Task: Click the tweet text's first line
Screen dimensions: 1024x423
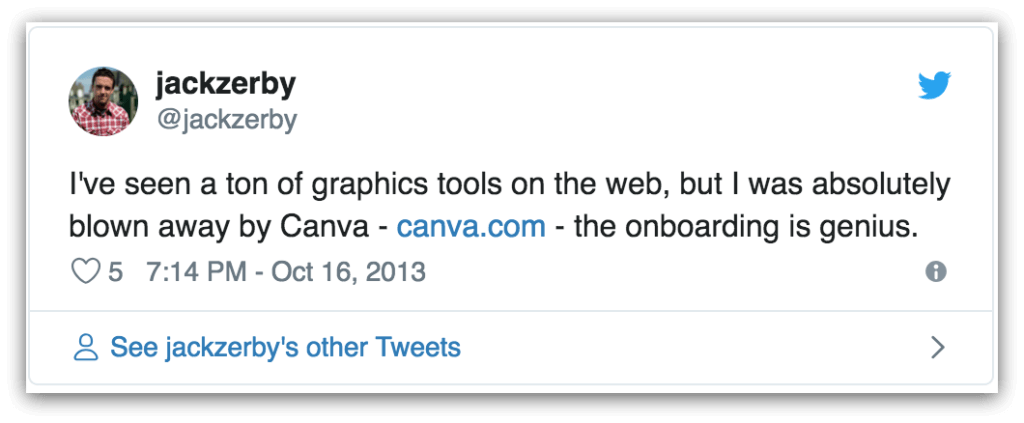Action: point(510,186)
